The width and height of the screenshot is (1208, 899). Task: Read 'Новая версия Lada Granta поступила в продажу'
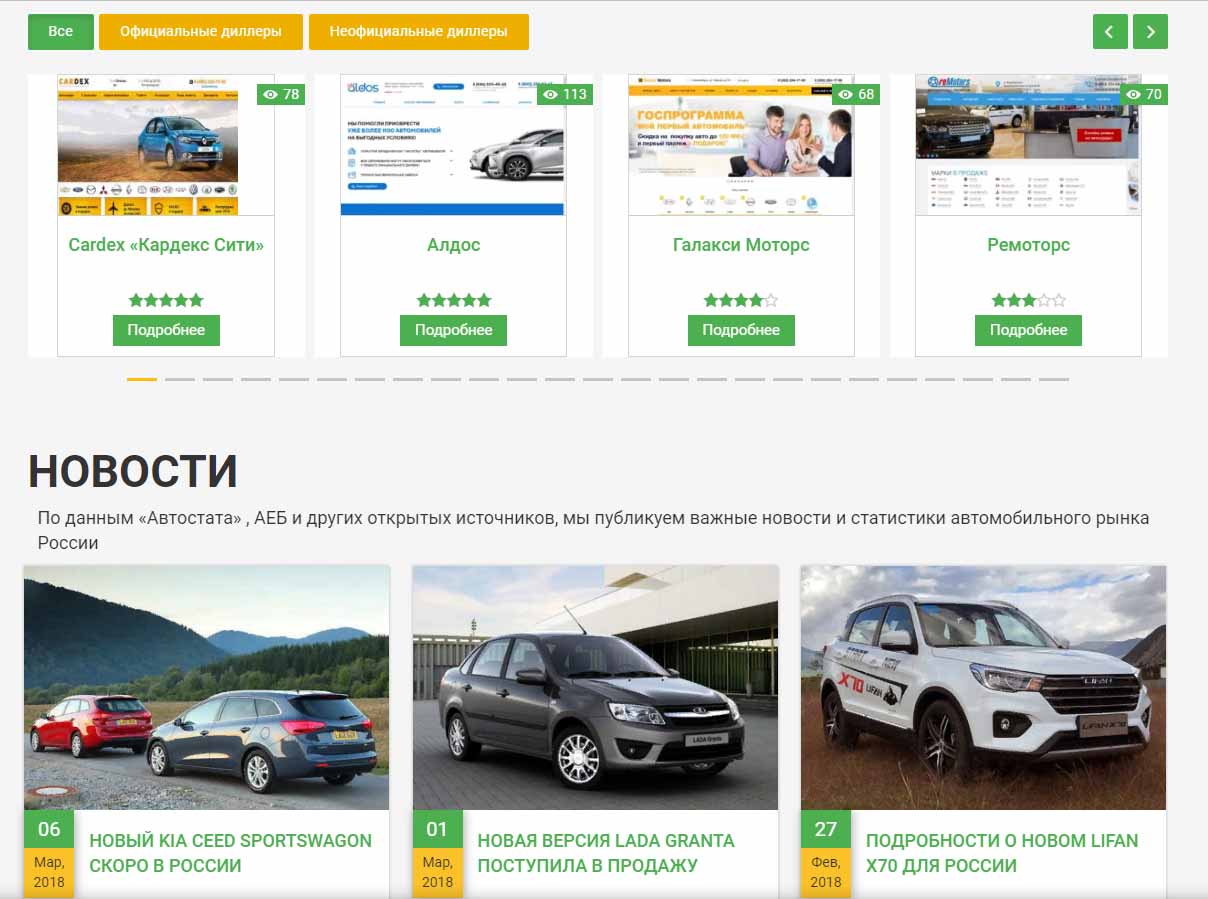click(x=606, y=853)
